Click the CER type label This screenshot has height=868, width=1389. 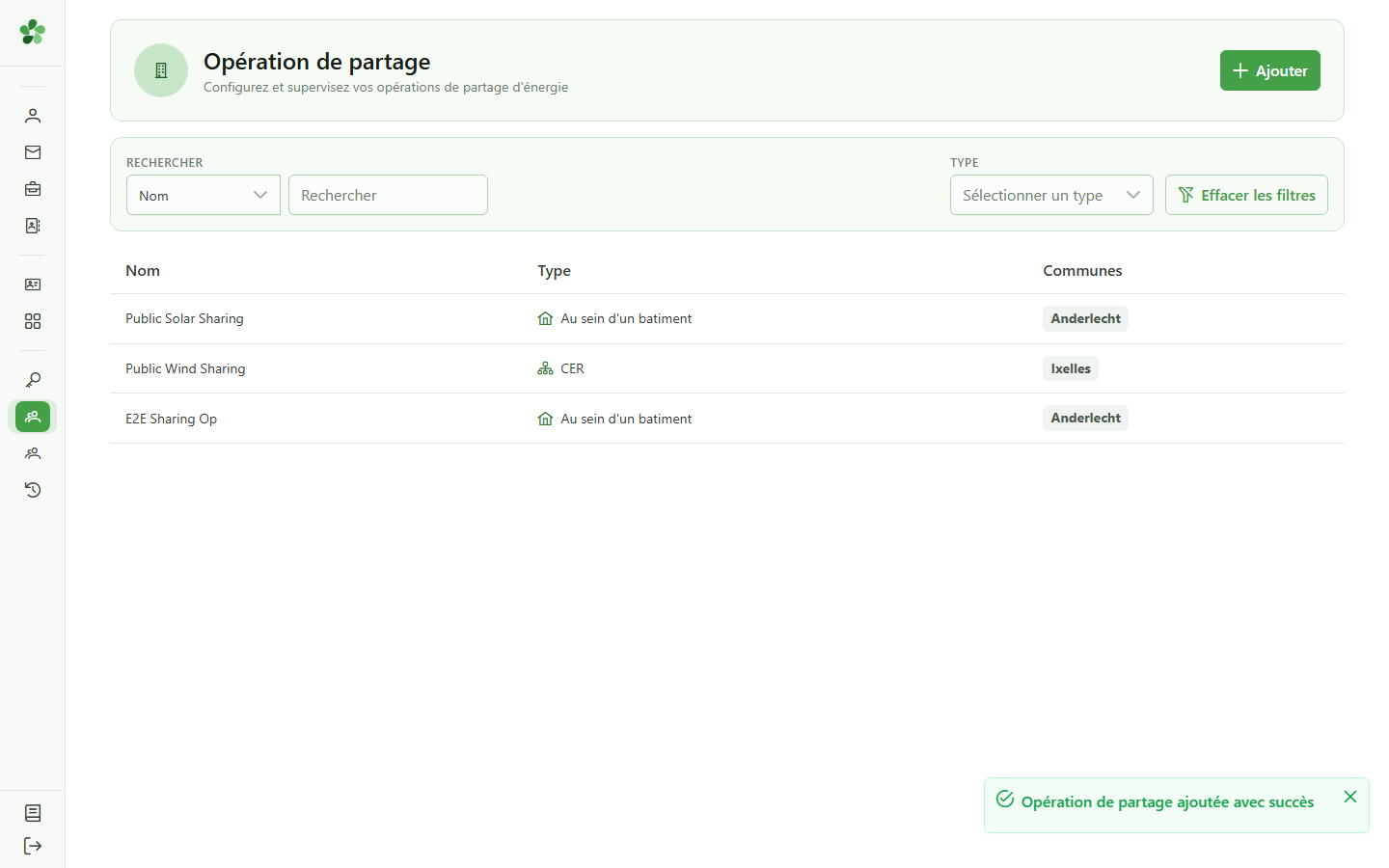point(572,368)
